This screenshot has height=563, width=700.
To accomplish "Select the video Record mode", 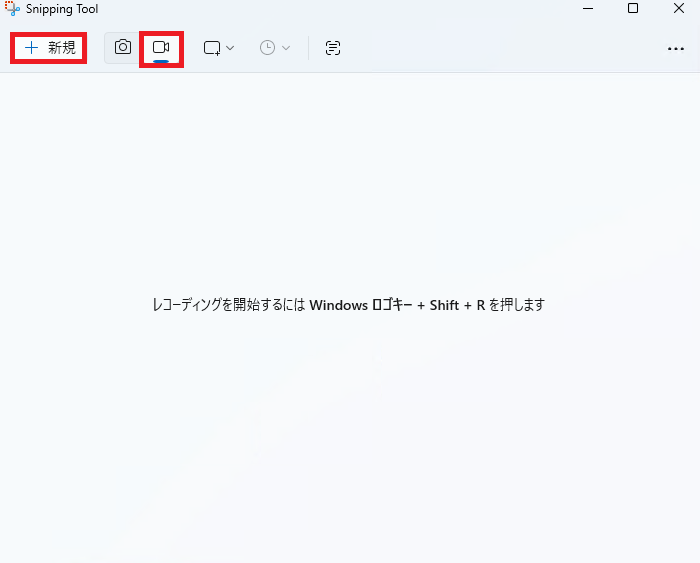I will (x=160, y=47).
